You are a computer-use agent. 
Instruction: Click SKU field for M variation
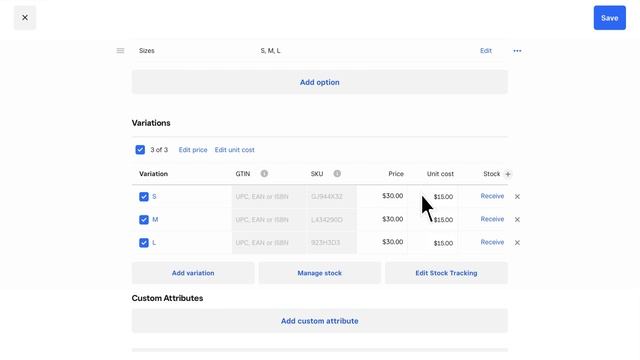pos(331,220)
